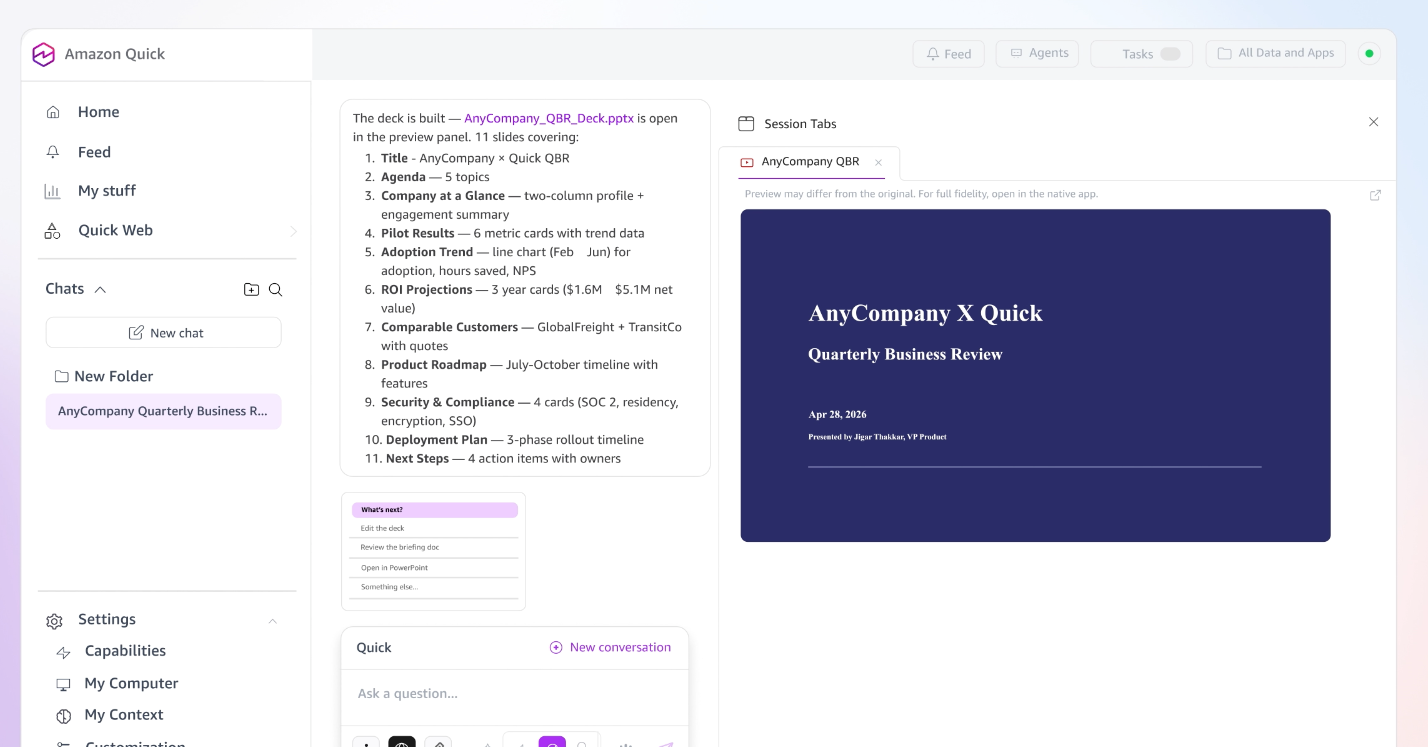Open Agents from the top bar
The image size is (1428, 747).
click(x=1037, y=53)
